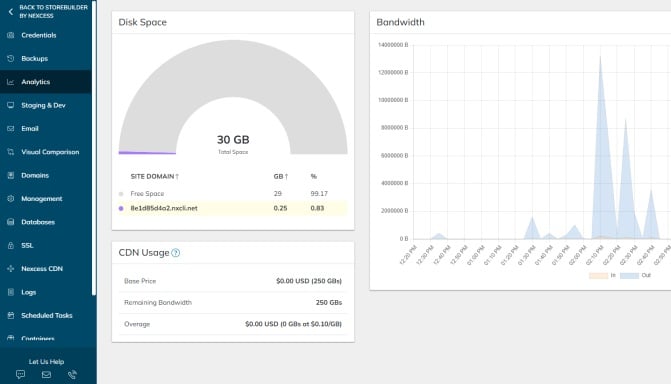Click the 0.83 percent cell
This screenshot has width=671, height=384.
(317, 208)
